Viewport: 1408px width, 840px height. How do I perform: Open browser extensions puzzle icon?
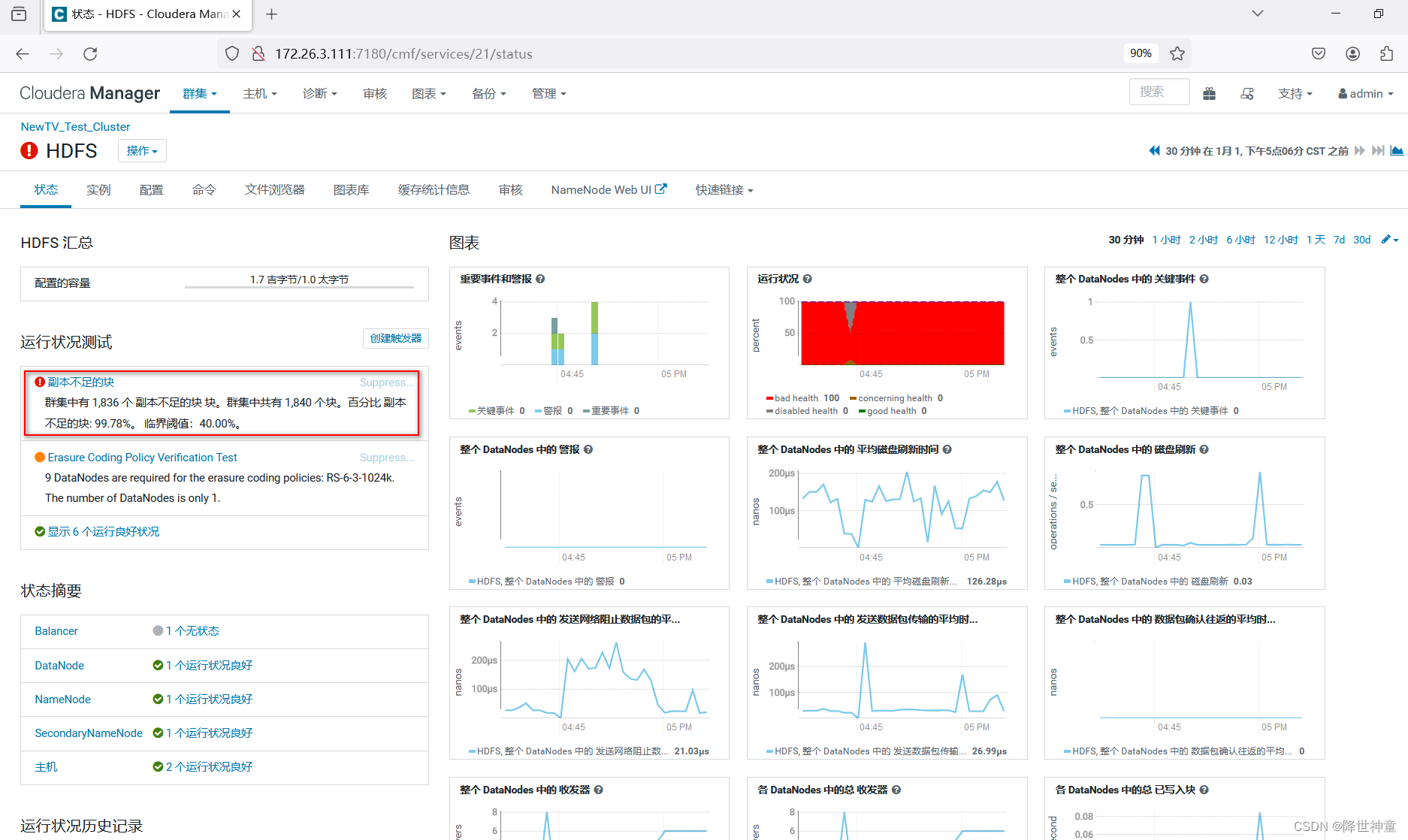[x=1386, y=53]
